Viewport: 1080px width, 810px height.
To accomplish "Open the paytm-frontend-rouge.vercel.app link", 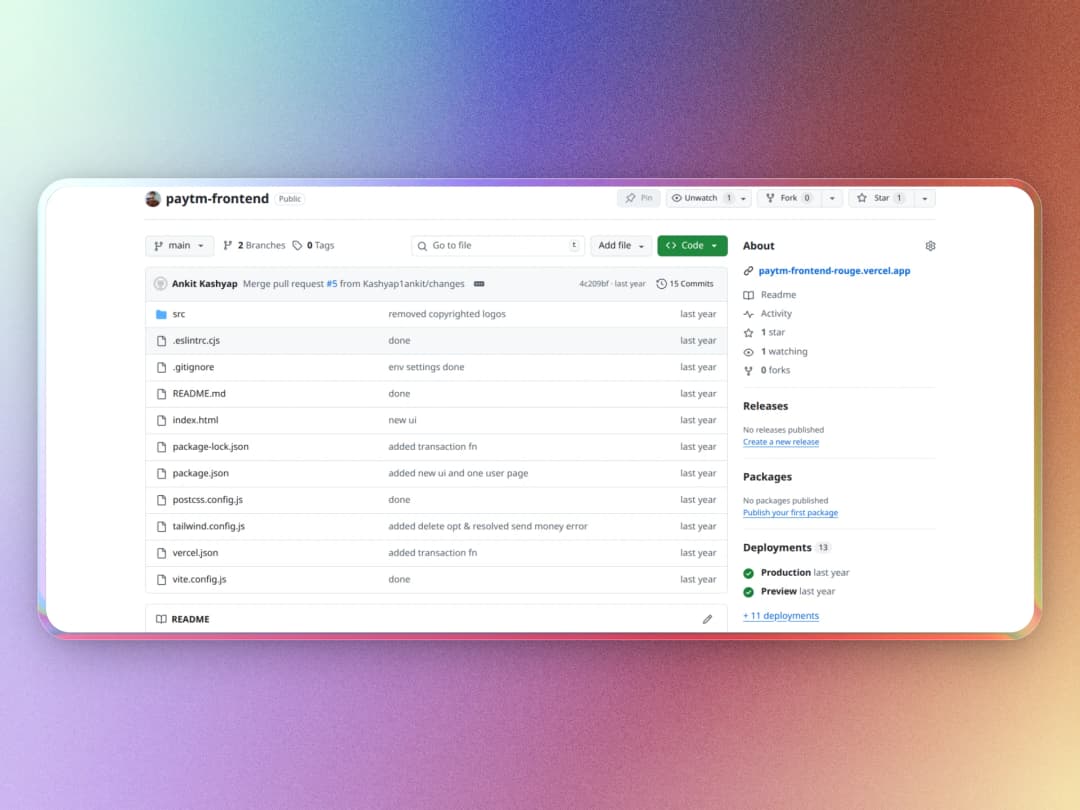I will tap(834, 271).
